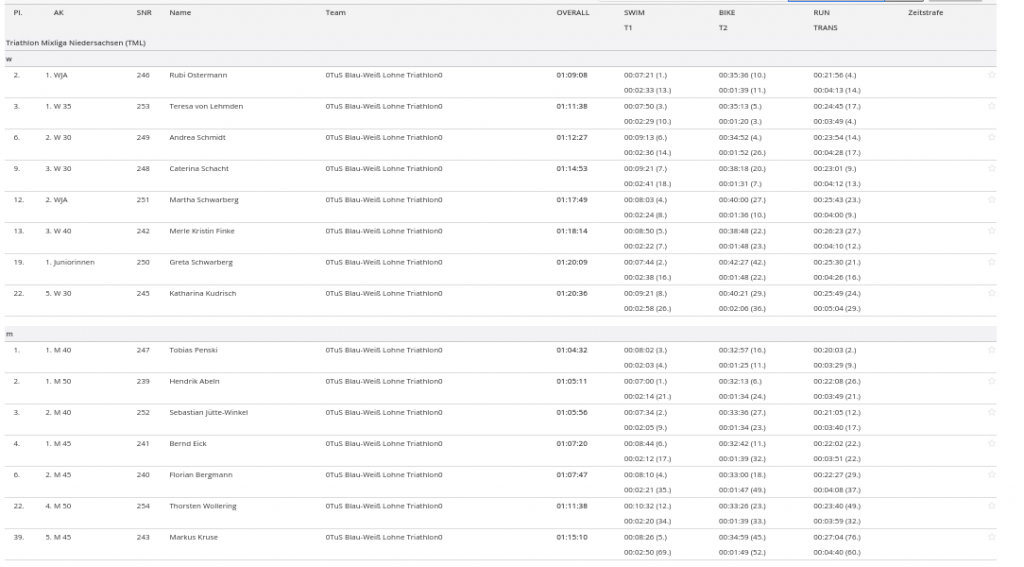This screenshot has height=567, width=1024.
Task: Select the name Merle Kristin Finke
Action: [202, 231]
